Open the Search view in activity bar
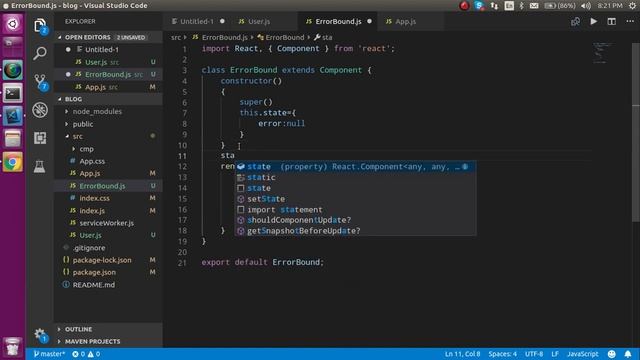640x360 pixels. (40, 53)
